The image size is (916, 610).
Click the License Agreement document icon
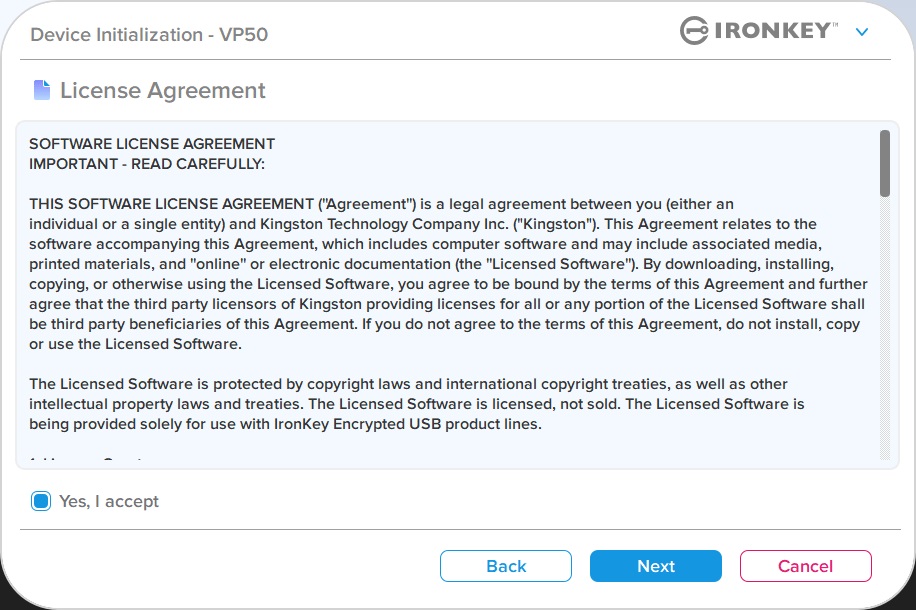[41, 90]
